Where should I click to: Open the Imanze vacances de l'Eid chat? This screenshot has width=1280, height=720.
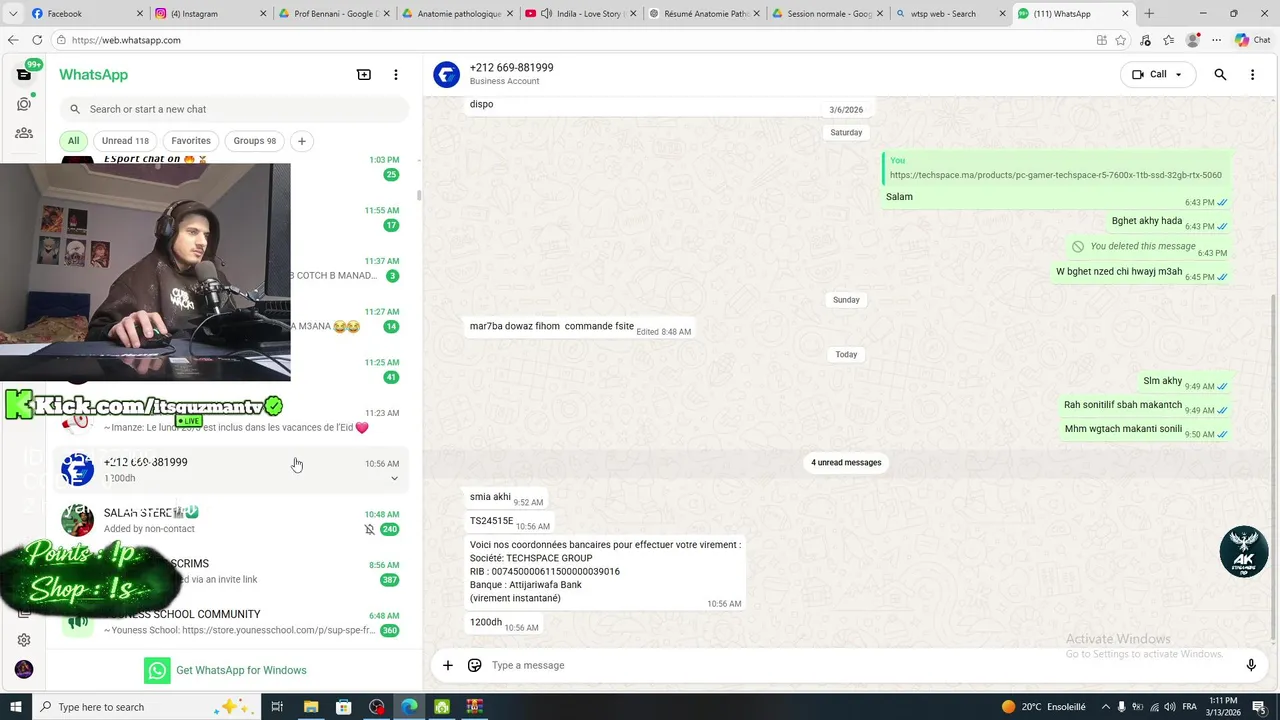pyautogui.click(x=230, y=419)
